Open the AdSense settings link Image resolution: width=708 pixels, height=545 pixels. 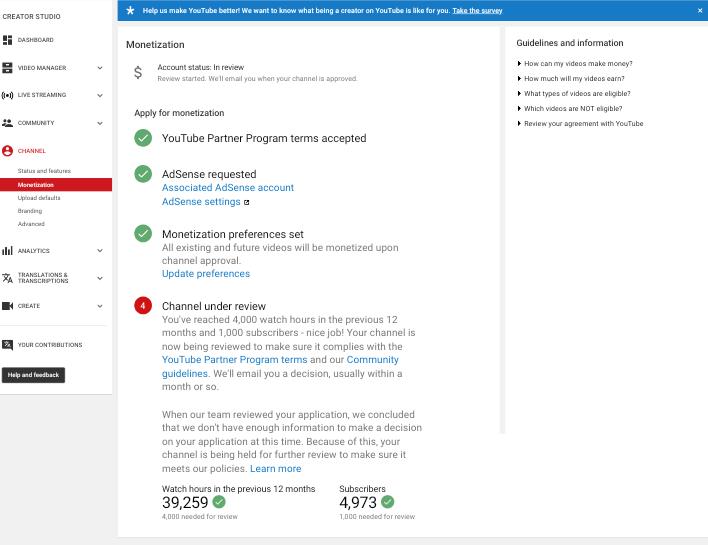(x=201, y=202)
